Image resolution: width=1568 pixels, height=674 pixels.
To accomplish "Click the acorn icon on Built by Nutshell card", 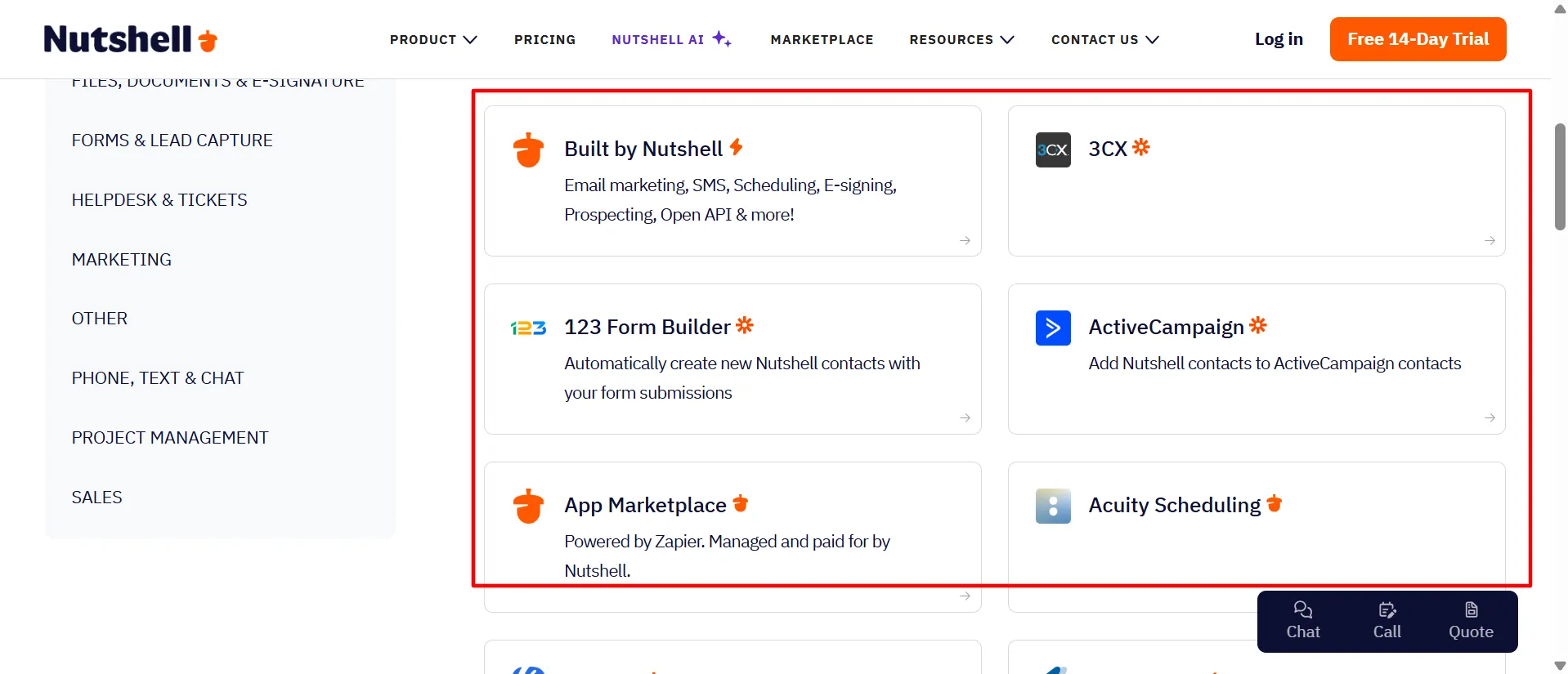I will (528, 150).
